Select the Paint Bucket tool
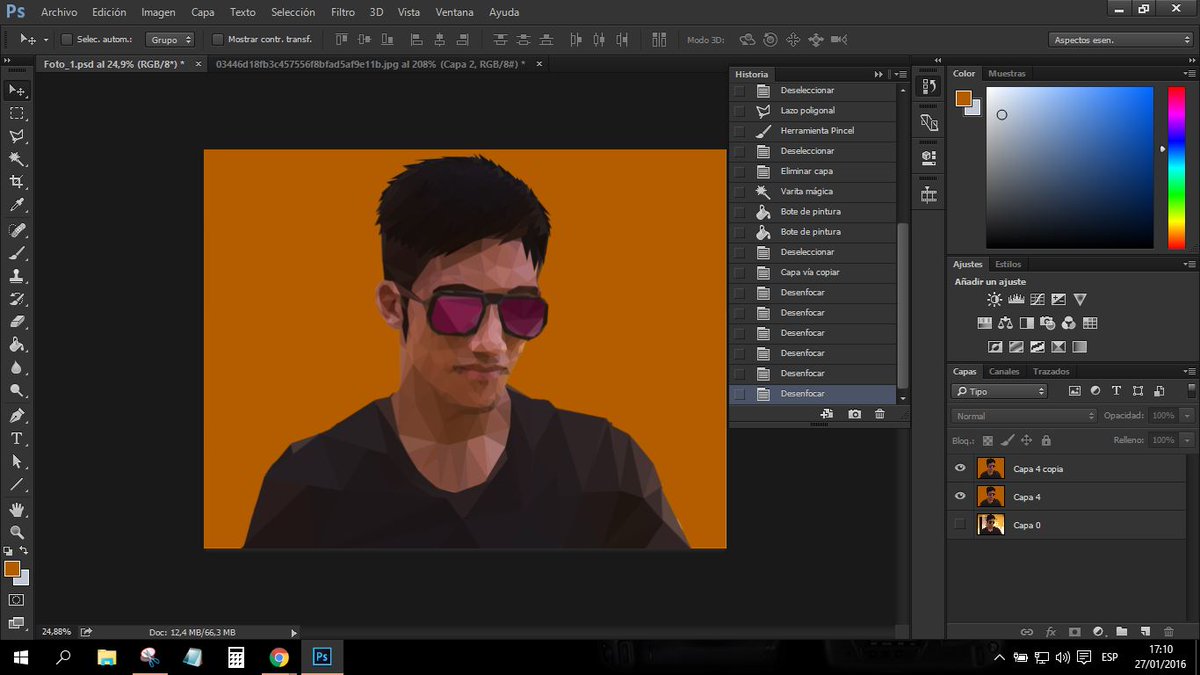Screen dimensions: 1200x675 coord(14,345)
